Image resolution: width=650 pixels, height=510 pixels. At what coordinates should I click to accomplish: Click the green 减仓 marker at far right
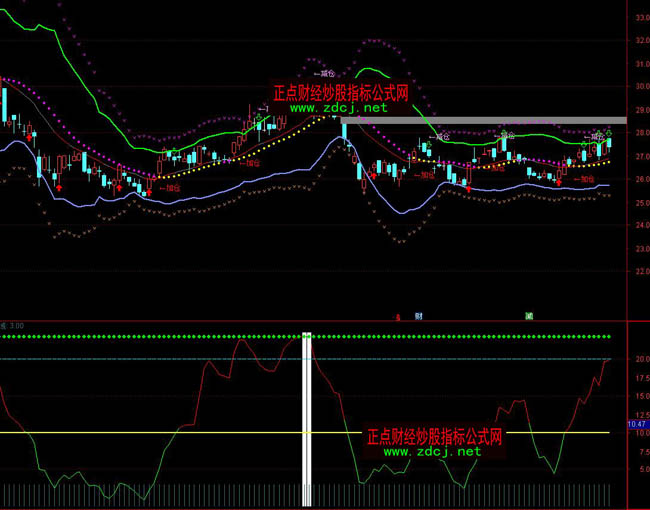610,132
